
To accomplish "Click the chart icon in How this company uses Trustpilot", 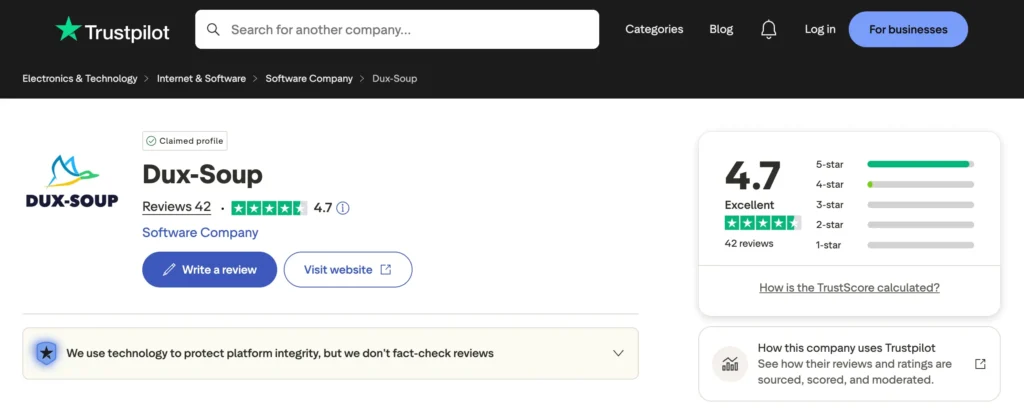I will (729, 364).
